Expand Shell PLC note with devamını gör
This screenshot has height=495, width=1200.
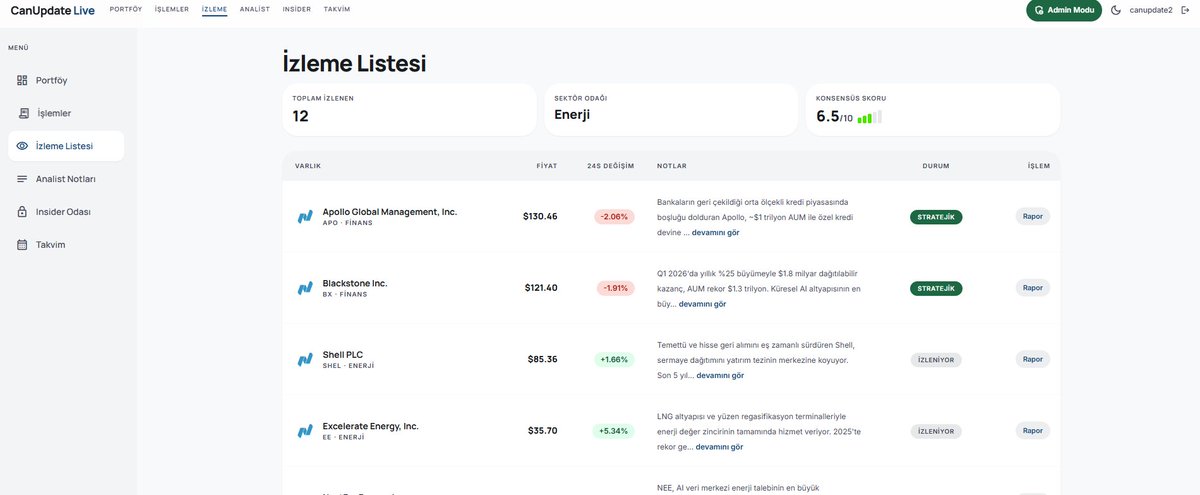[x=720, y=376]
